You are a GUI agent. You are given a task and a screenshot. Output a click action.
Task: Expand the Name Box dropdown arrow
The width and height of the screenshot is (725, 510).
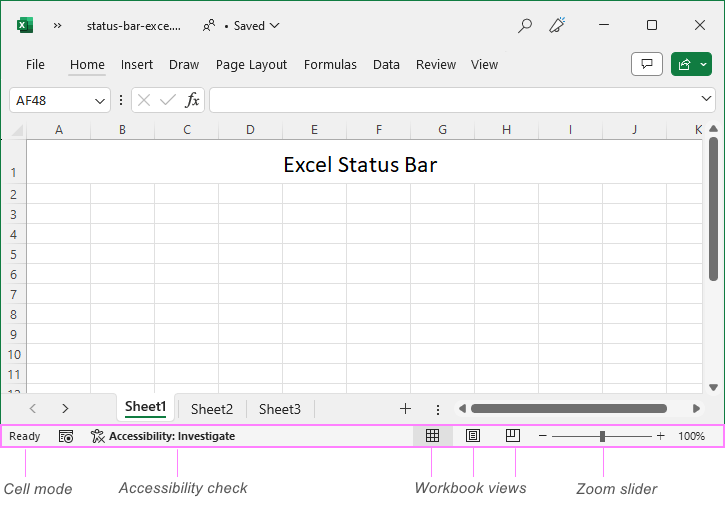[100, 100]
